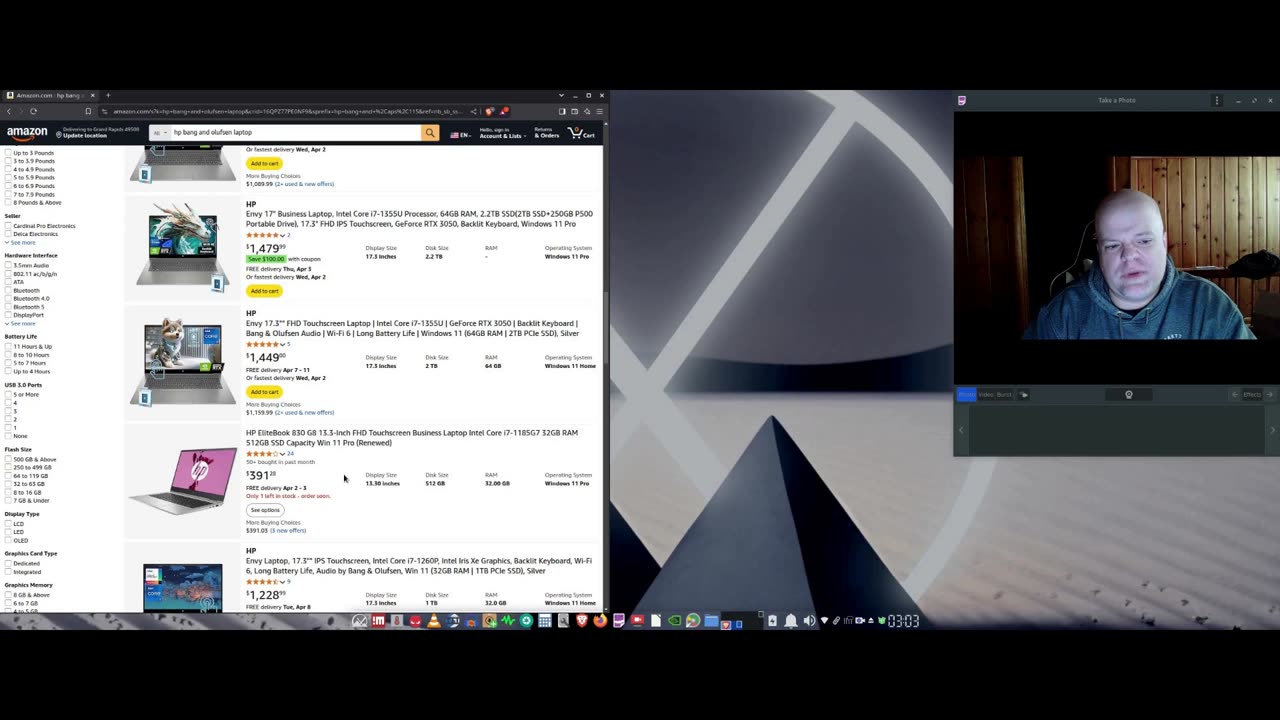Check the Dedicated graphics card filter
The width and height of the screenshot is (1280, 720).
point(9,563)
